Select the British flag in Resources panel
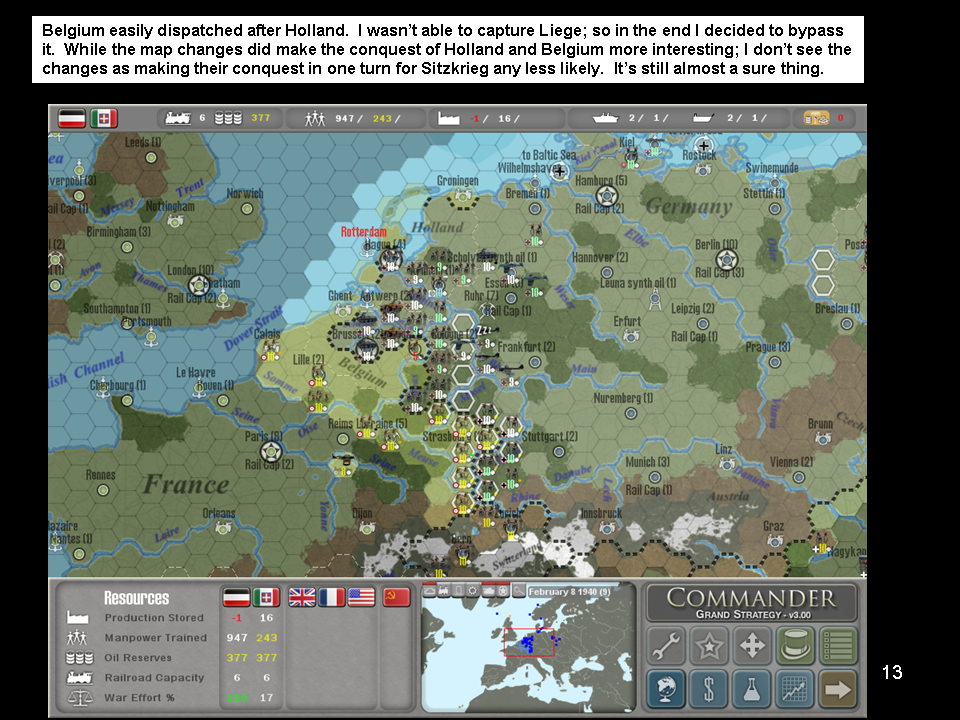This screenshot has height=720, width=960. click(x=302, y=597)
